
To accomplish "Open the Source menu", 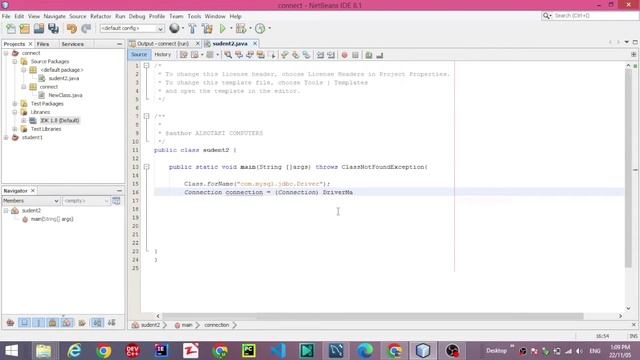I will pyautogui.click(x=78, y=16).
